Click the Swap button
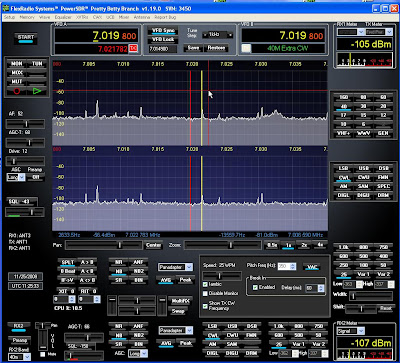This screenshot has width=400, height=363. tap(178, 311)
